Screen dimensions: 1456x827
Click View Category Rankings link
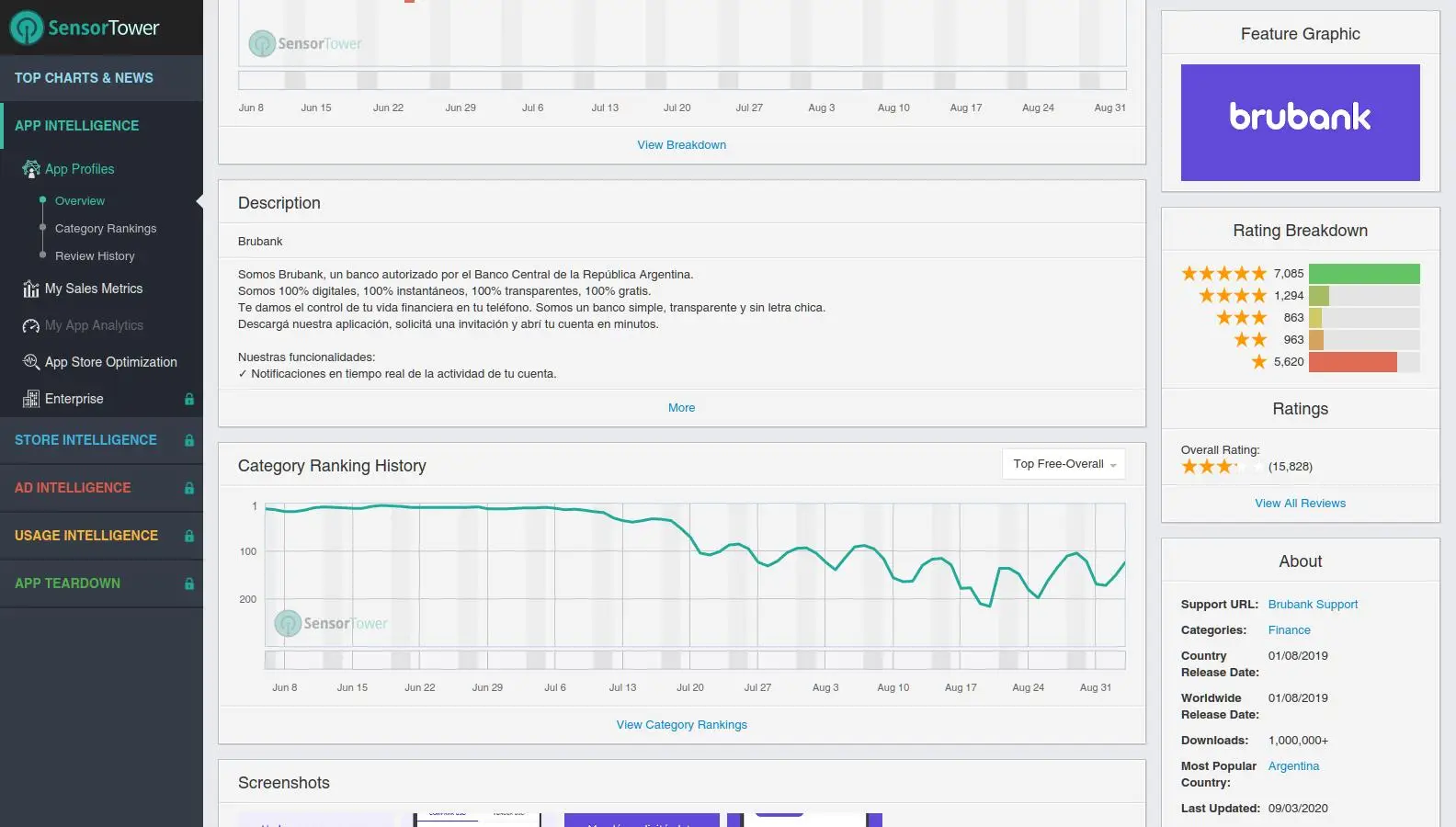coord(682,725)
